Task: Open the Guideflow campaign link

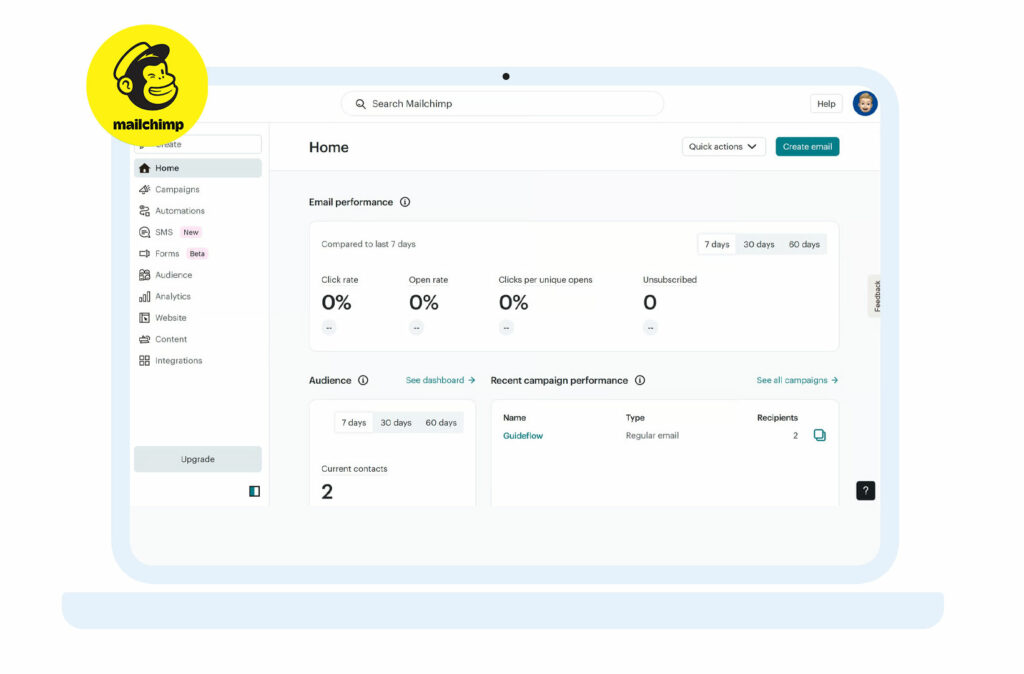Action: (x=522, y=436)
